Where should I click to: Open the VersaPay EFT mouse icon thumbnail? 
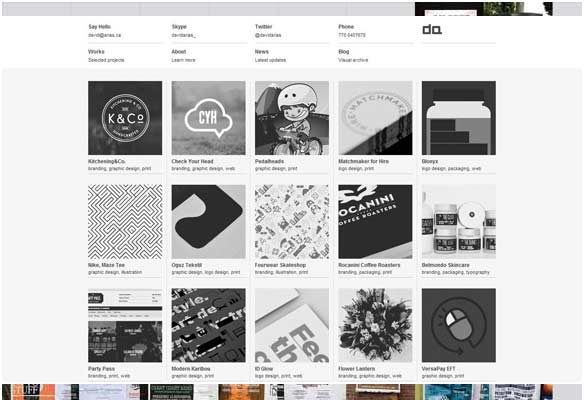point(459,325)
